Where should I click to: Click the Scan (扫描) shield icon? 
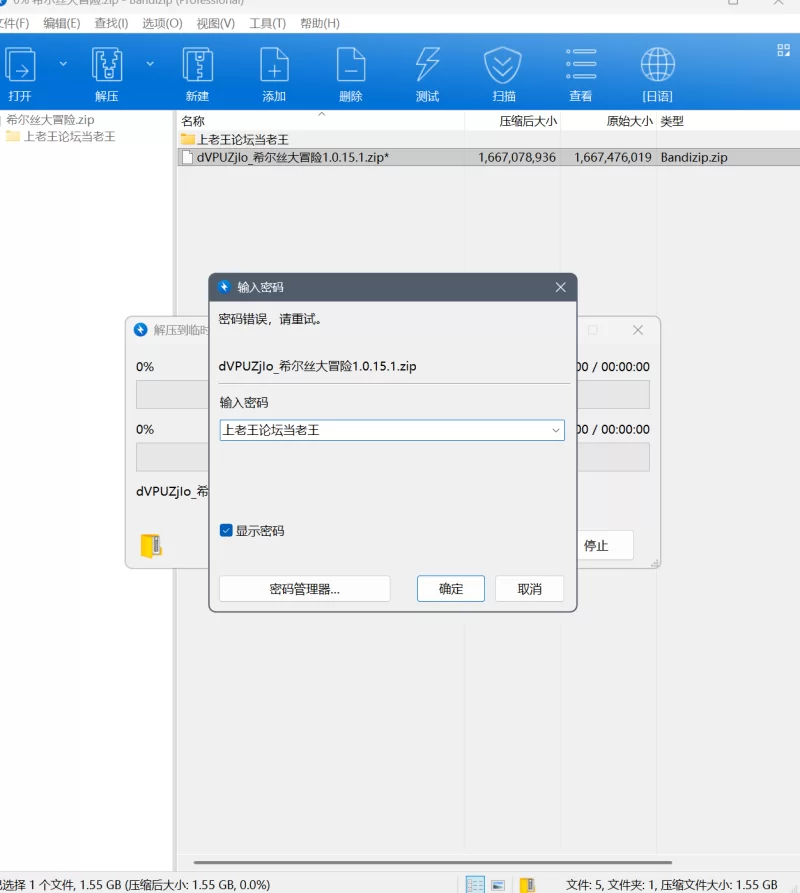[x=503, y=65]
